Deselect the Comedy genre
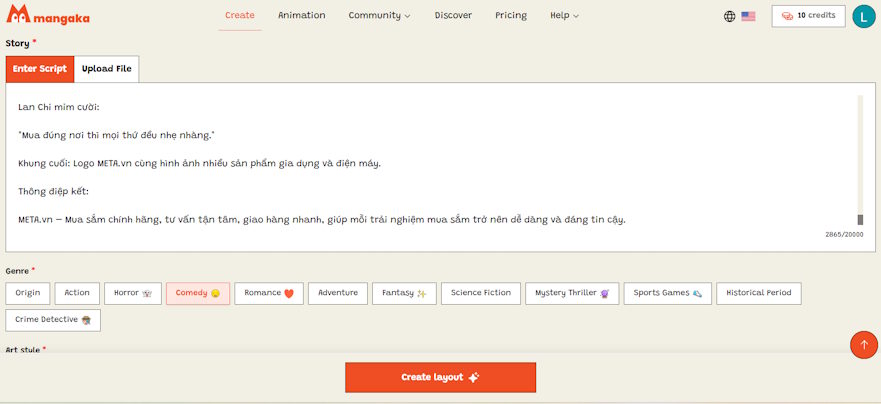 (198, 293)
